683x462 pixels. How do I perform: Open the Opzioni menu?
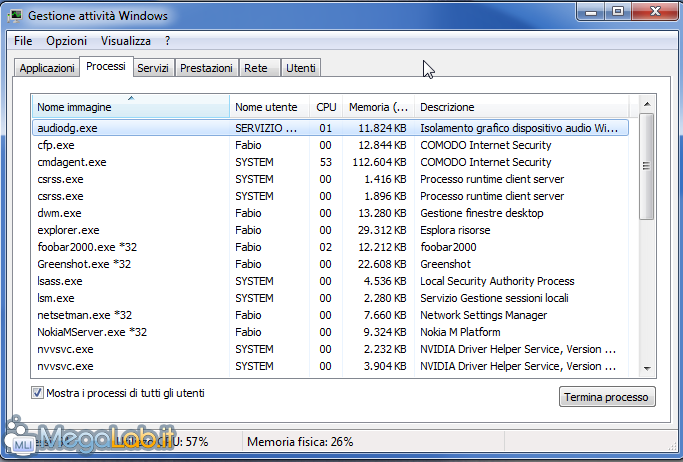(x=67, y=41)
